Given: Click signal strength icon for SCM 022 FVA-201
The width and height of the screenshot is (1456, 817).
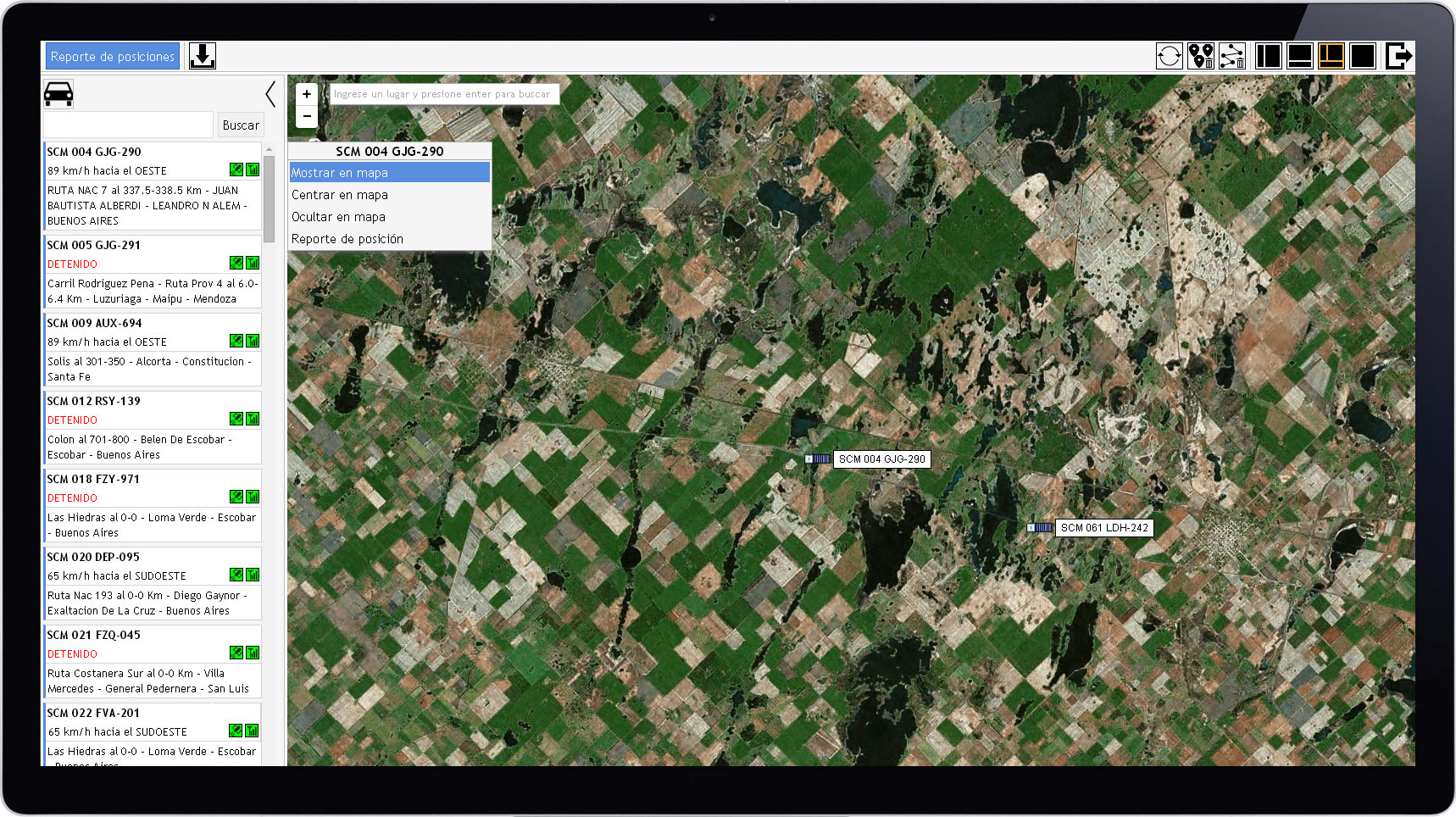Looking at the screenshot, I should click(253, 731).
